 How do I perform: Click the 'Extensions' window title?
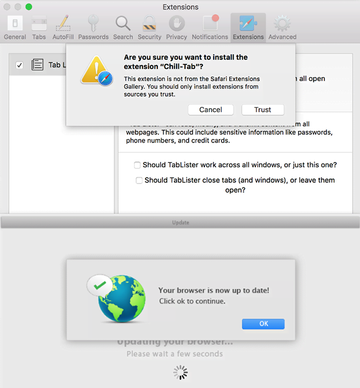[x=180, y=7]
